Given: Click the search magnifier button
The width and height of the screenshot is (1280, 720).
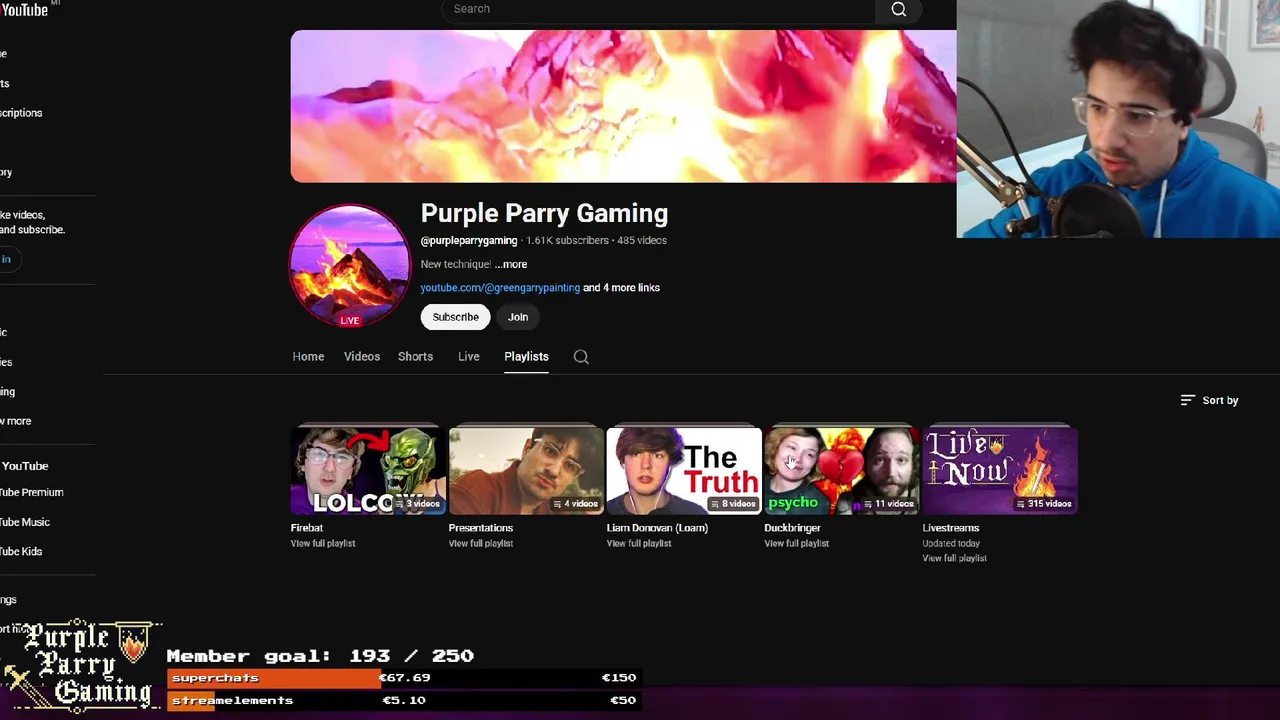Looking at the screenshot, I should [x=899, y=10].
